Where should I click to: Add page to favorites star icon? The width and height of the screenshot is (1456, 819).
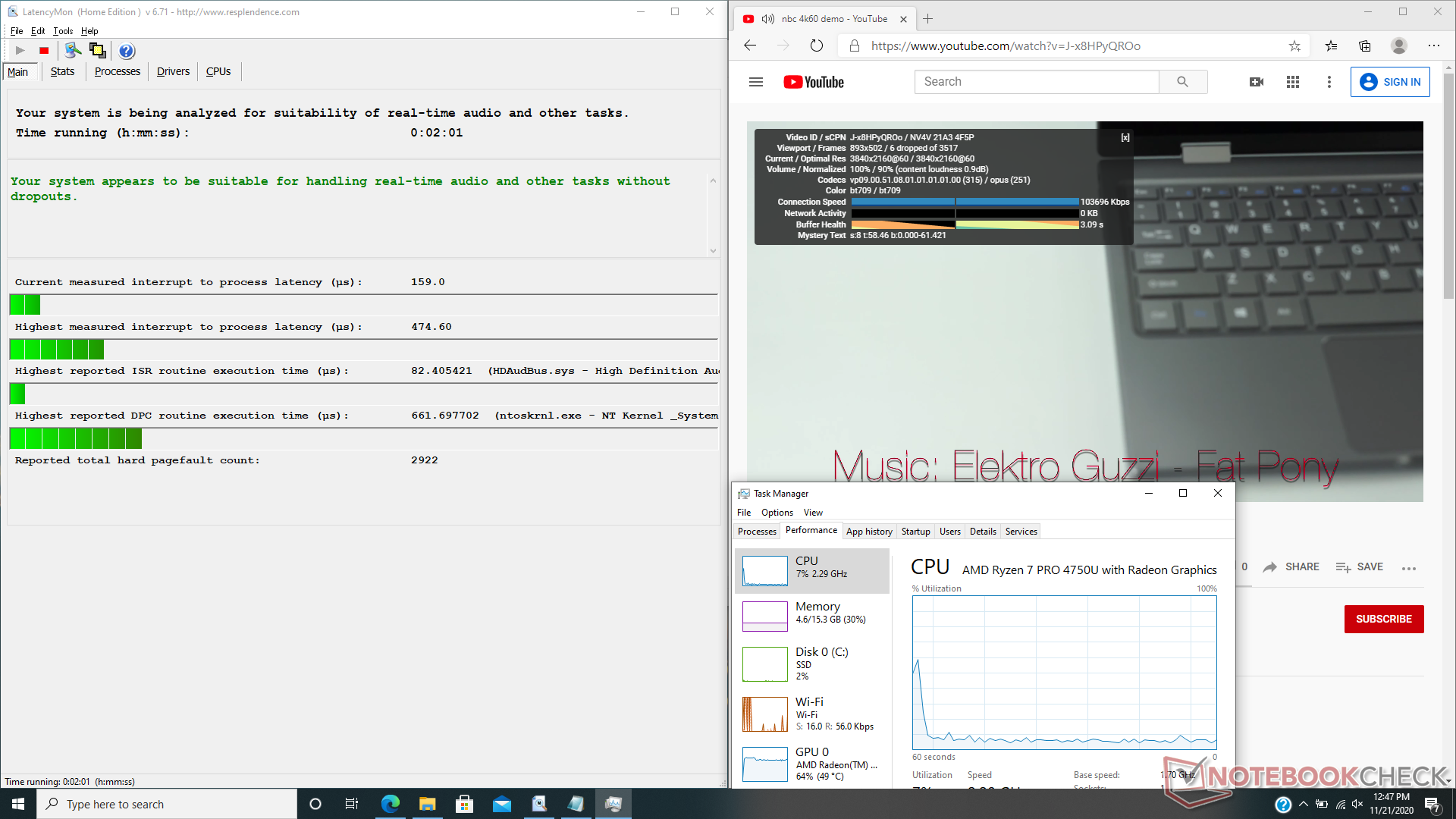1294,45
